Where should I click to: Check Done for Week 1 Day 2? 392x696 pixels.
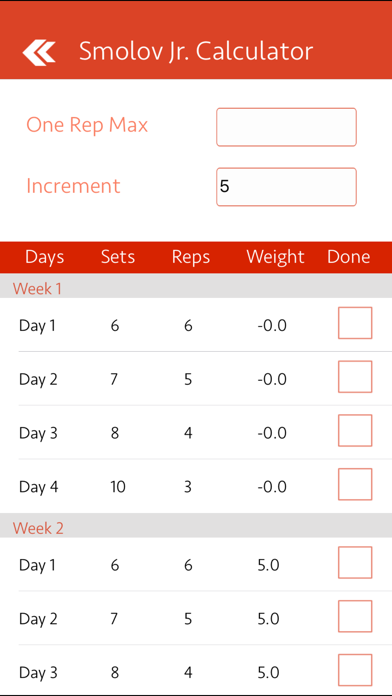[x=355, y=376]
